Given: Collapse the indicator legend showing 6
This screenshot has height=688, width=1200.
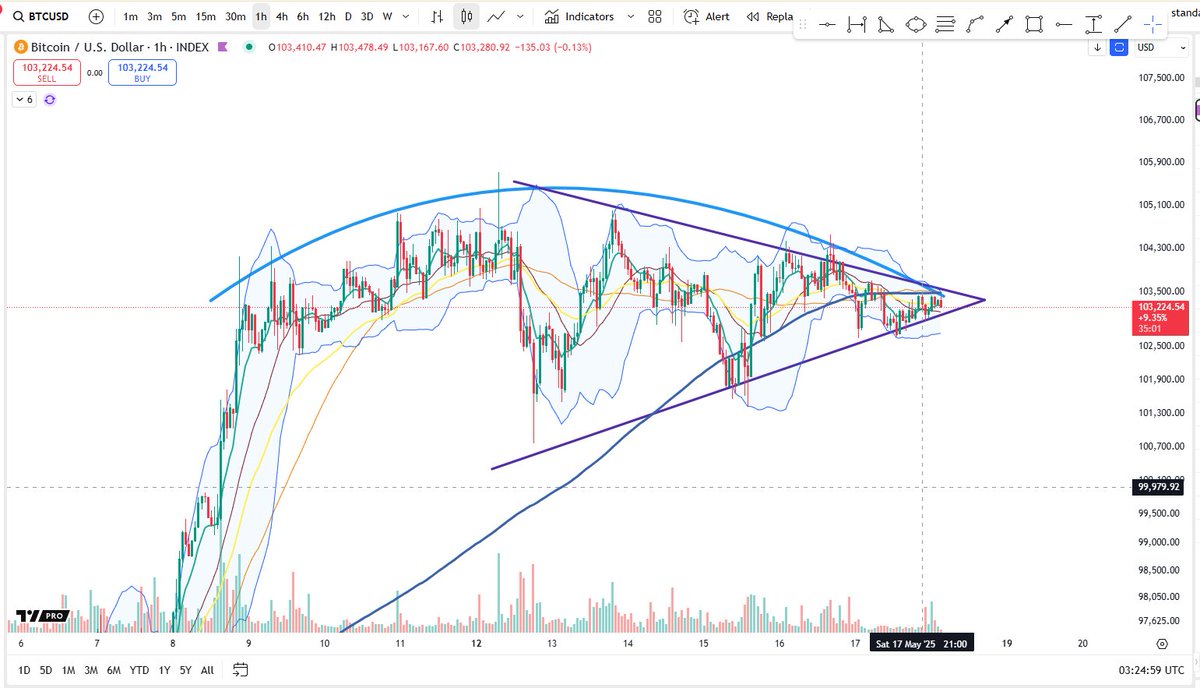Looking at the screenshot, I should tap(25, 99).
